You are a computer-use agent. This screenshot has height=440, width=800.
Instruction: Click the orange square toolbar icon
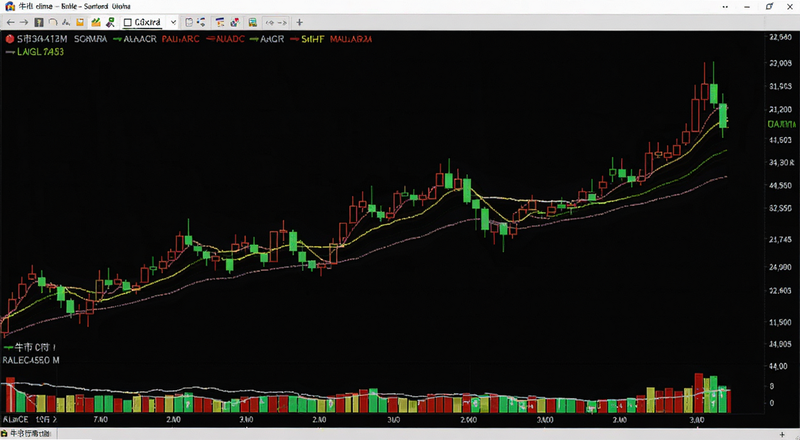pyautogui.click(x=80, y=22)
